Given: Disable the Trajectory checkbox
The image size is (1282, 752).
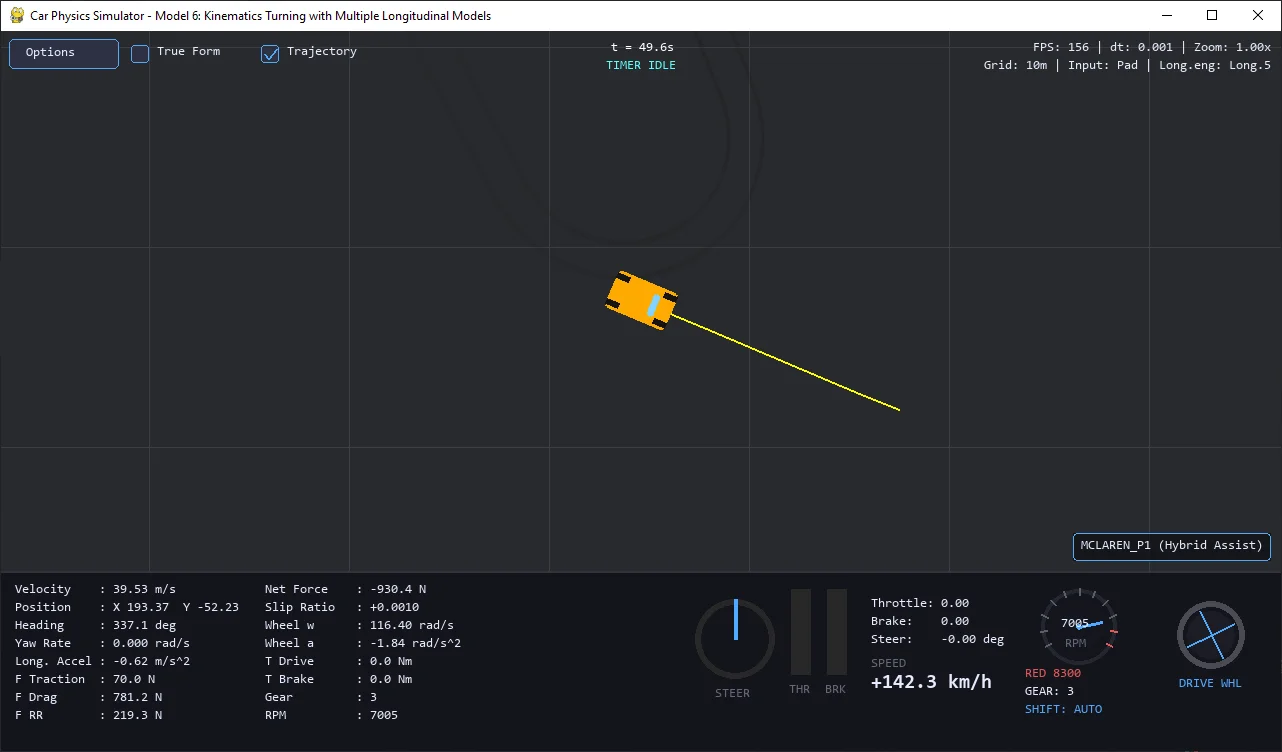Looking at the screenshot, I should click(270, 54).
